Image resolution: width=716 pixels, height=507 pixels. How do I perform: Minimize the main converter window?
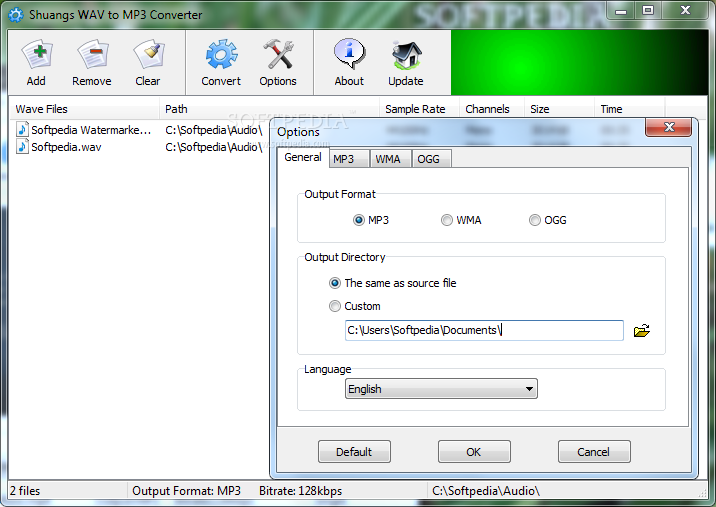point(621,11)
